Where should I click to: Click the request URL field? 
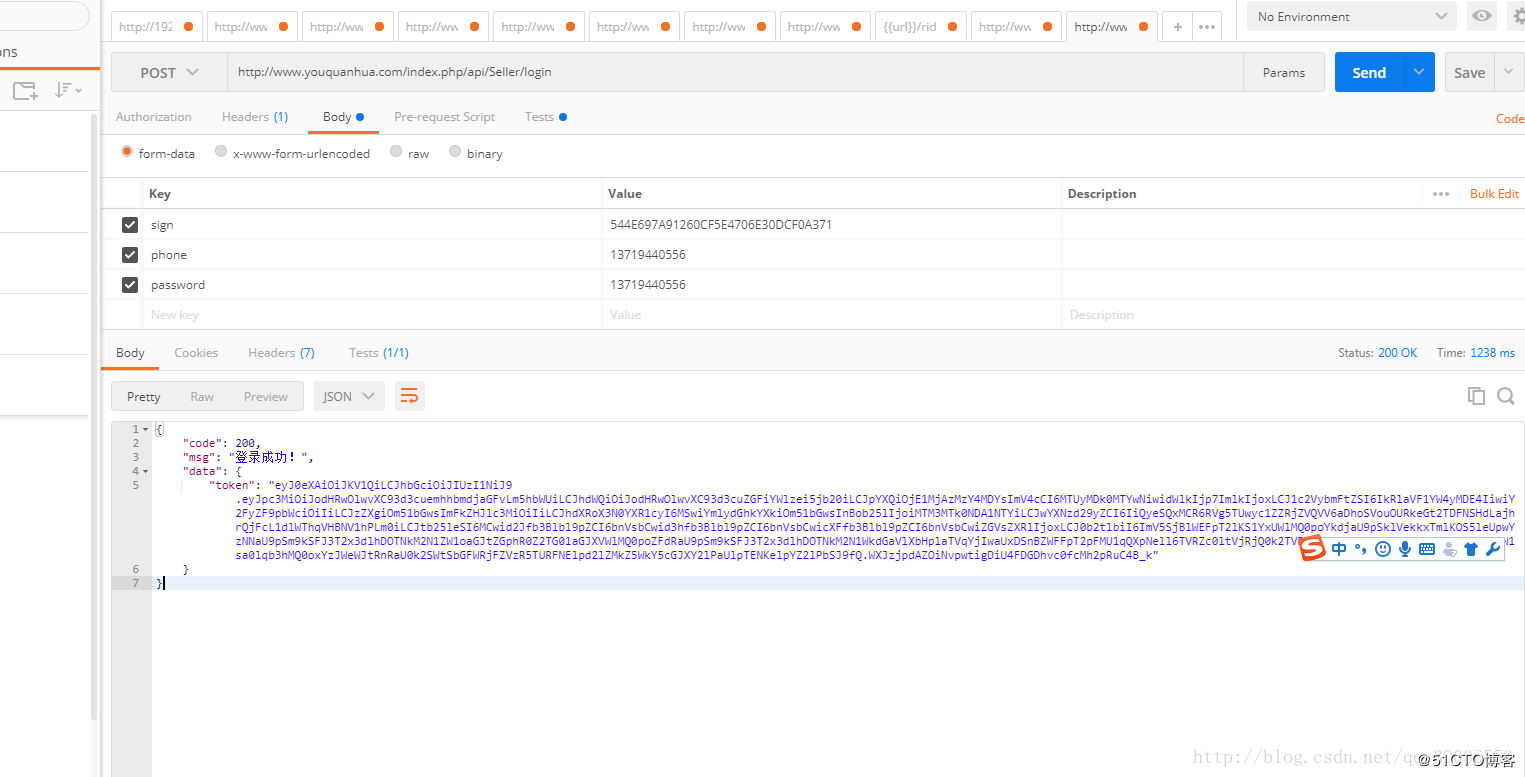tap(735, 72)
